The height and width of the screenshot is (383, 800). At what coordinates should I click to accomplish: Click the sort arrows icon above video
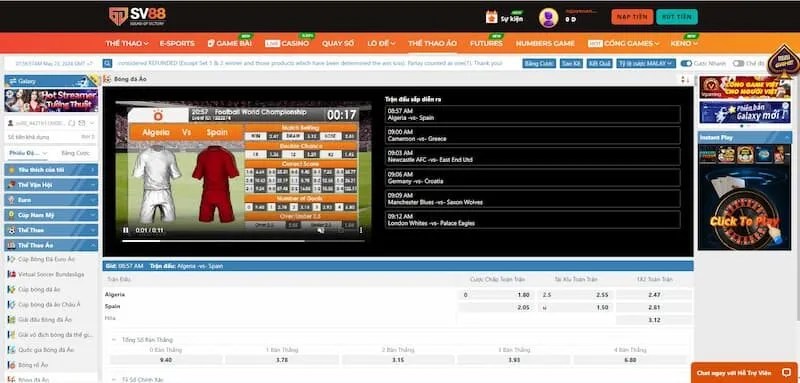pyautogui.click(x=685, y=80)
